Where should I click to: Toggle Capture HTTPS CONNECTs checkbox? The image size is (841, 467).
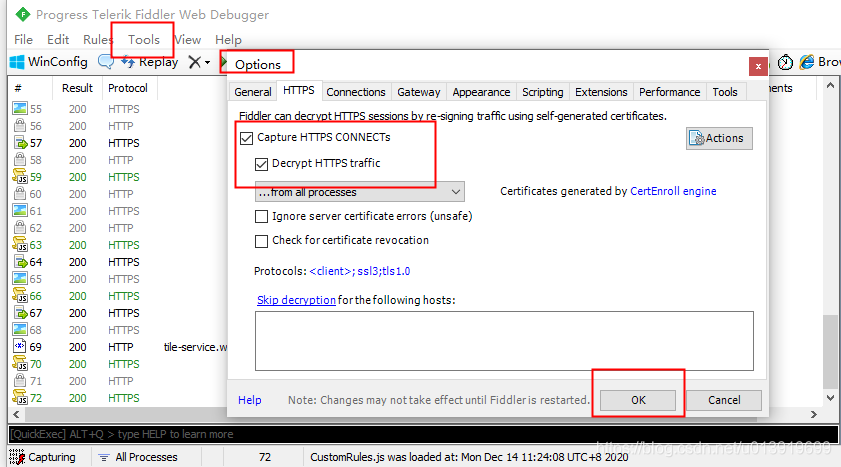[x=247, y=138]
